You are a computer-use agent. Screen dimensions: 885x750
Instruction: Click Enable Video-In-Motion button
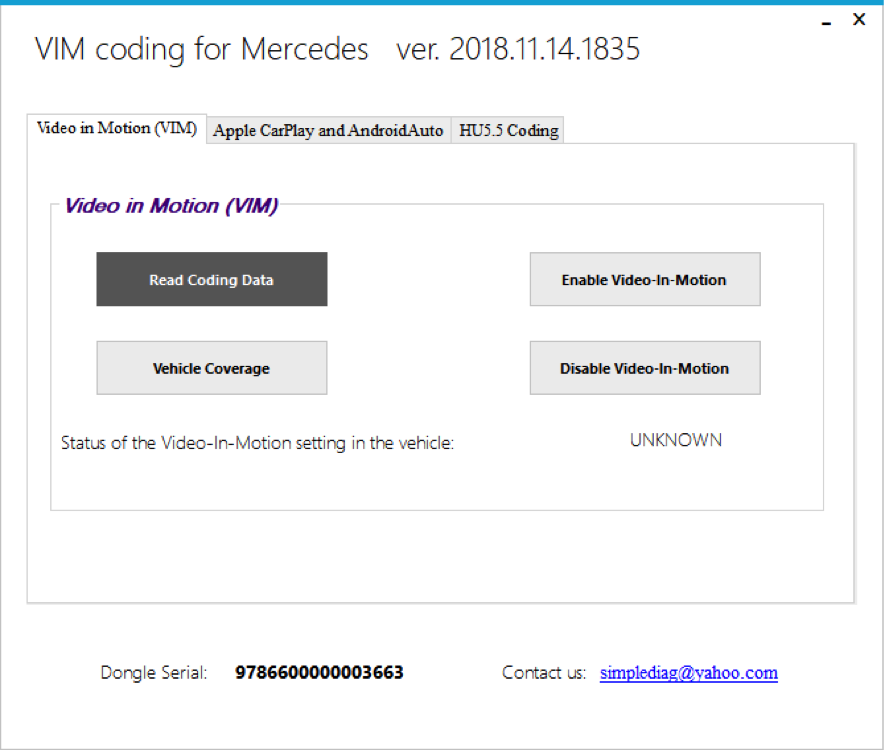[x=645, y=279]
